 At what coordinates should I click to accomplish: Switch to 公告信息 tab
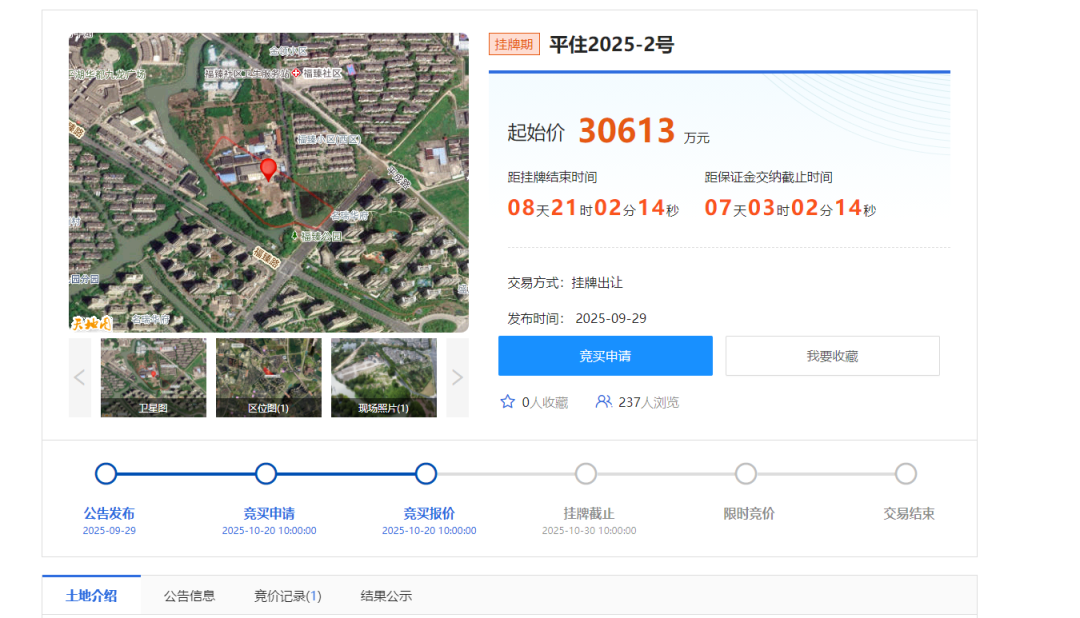point(189,596)
